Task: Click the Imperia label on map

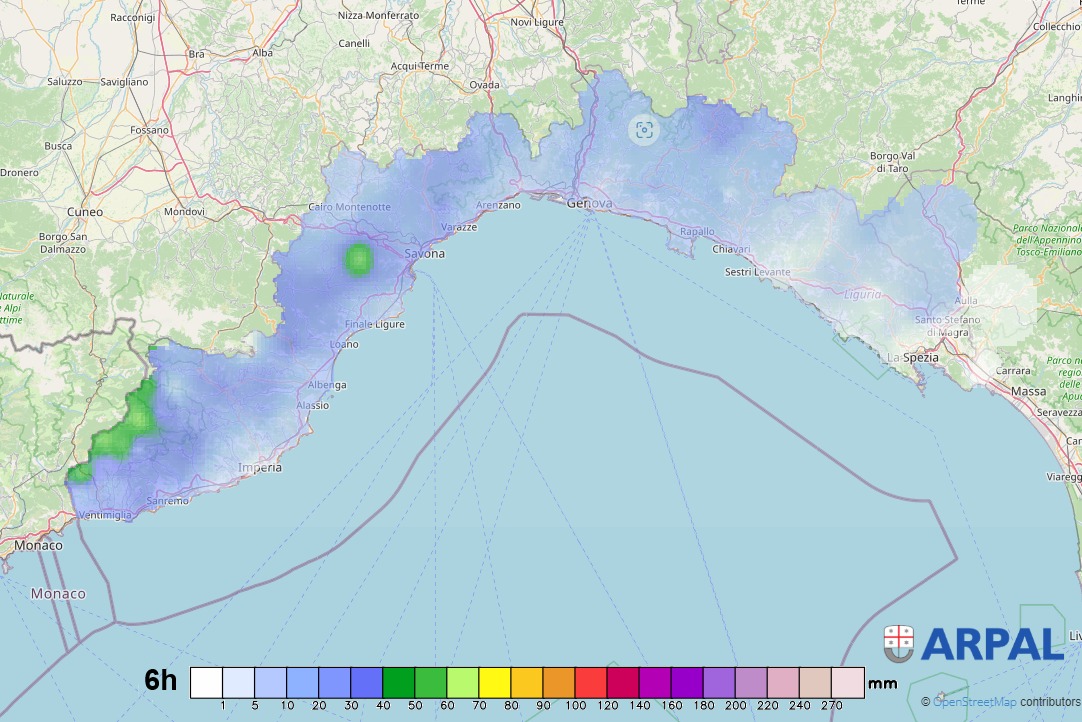Action: coord(260,467)
